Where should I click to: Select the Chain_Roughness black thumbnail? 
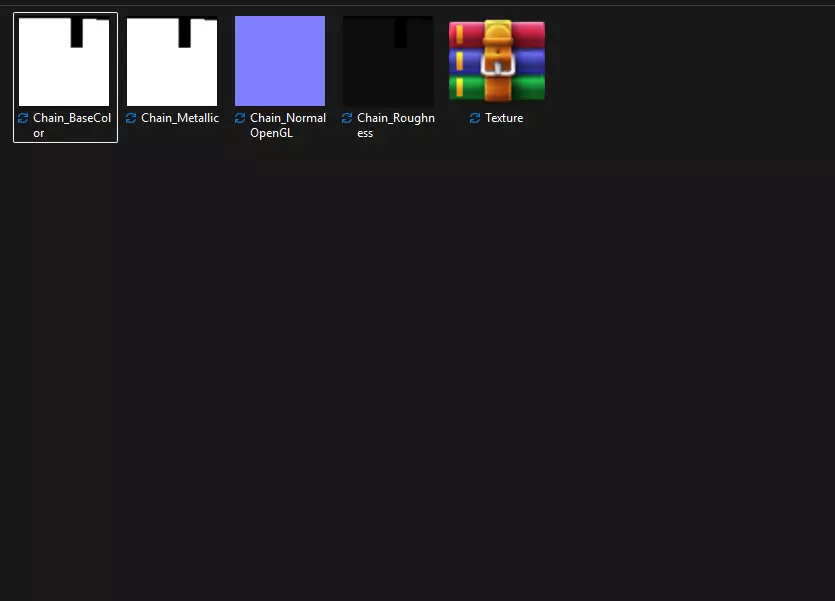pyautogui.click(x=388, y=61)
